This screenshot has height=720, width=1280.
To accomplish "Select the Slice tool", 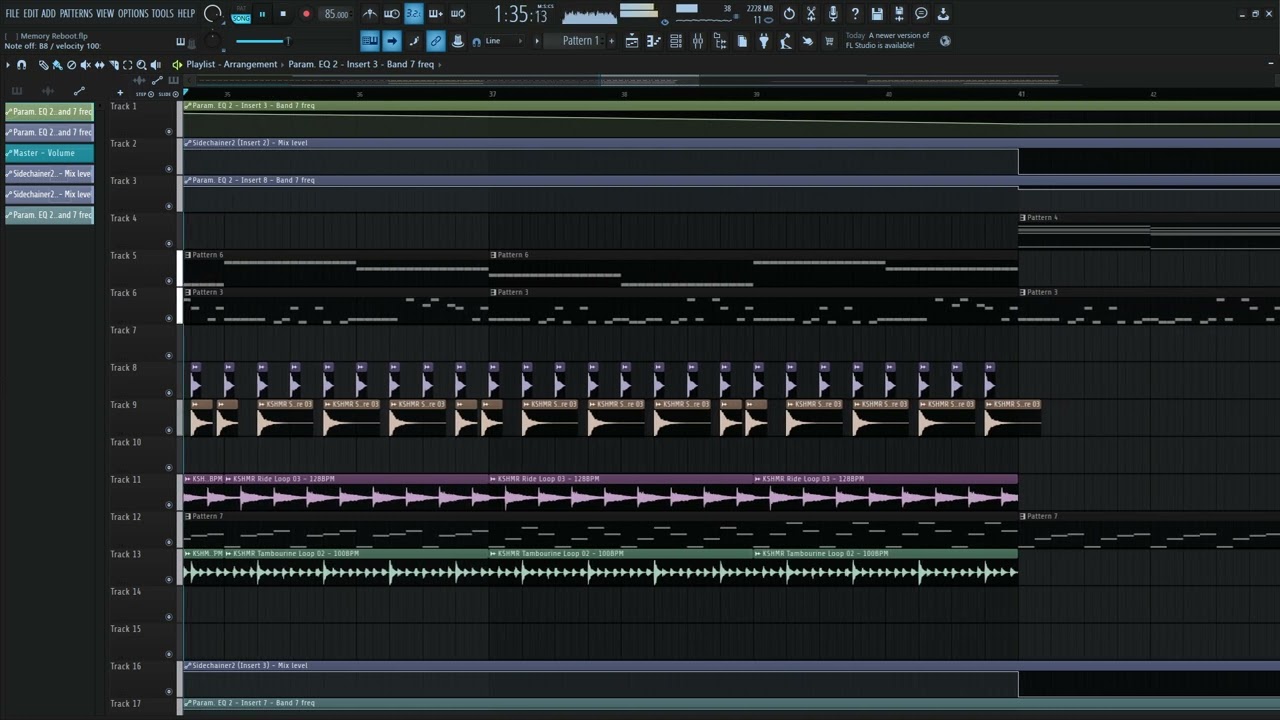I will tap(113, 65).
